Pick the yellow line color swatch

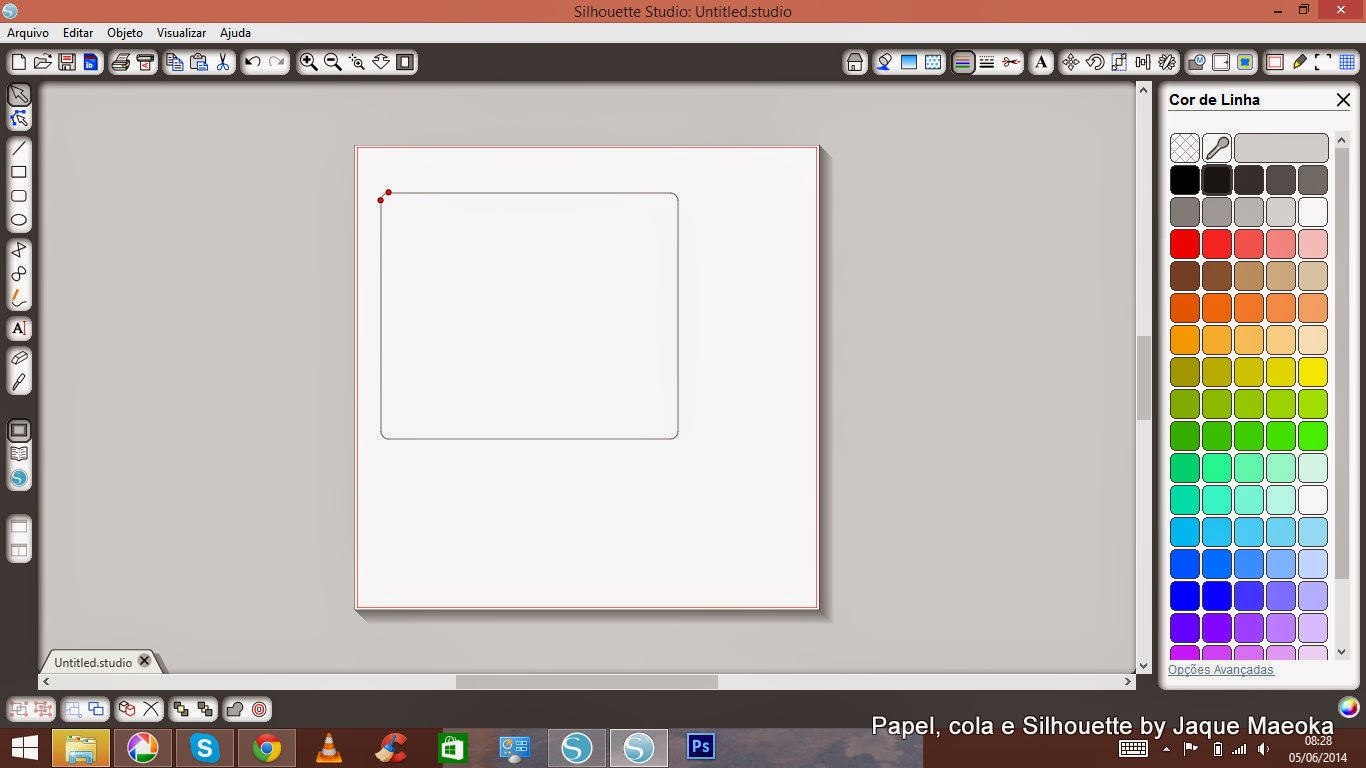[1313, 372]
